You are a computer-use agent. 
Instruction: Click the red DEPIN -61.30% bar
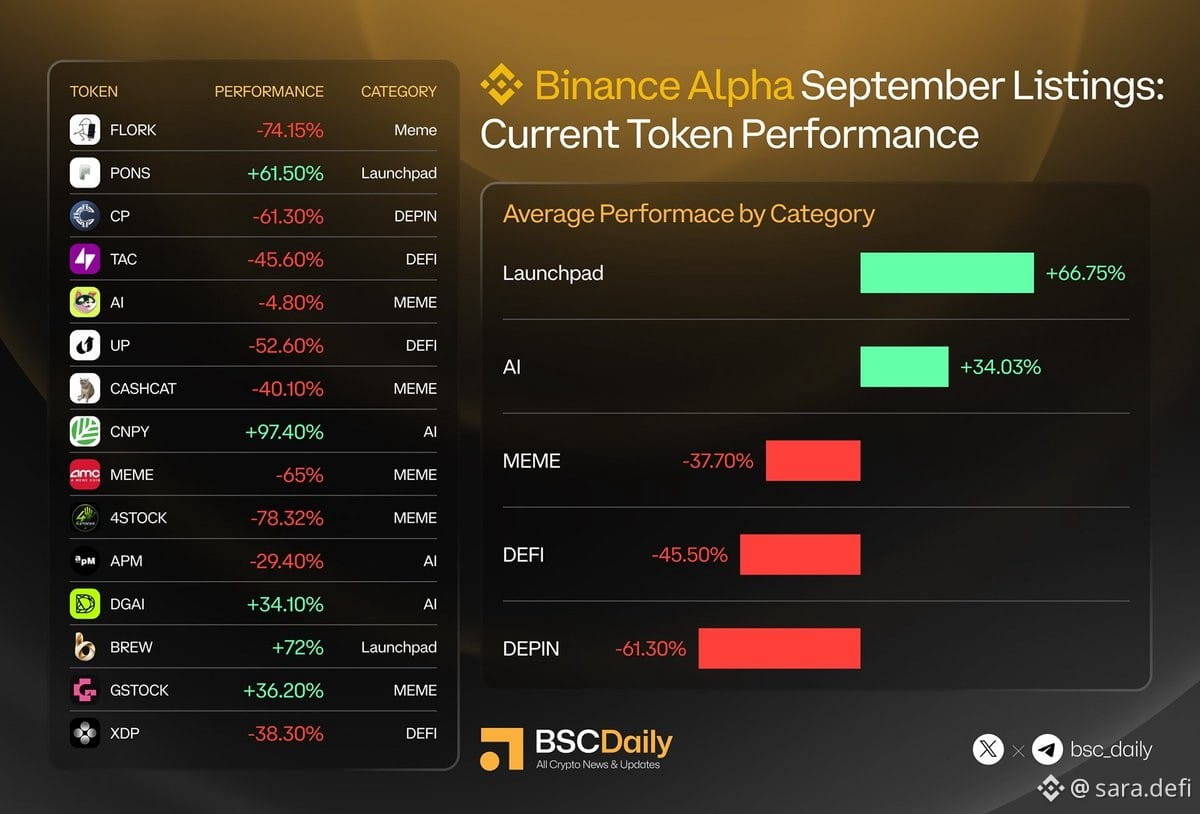pos(779,648)
